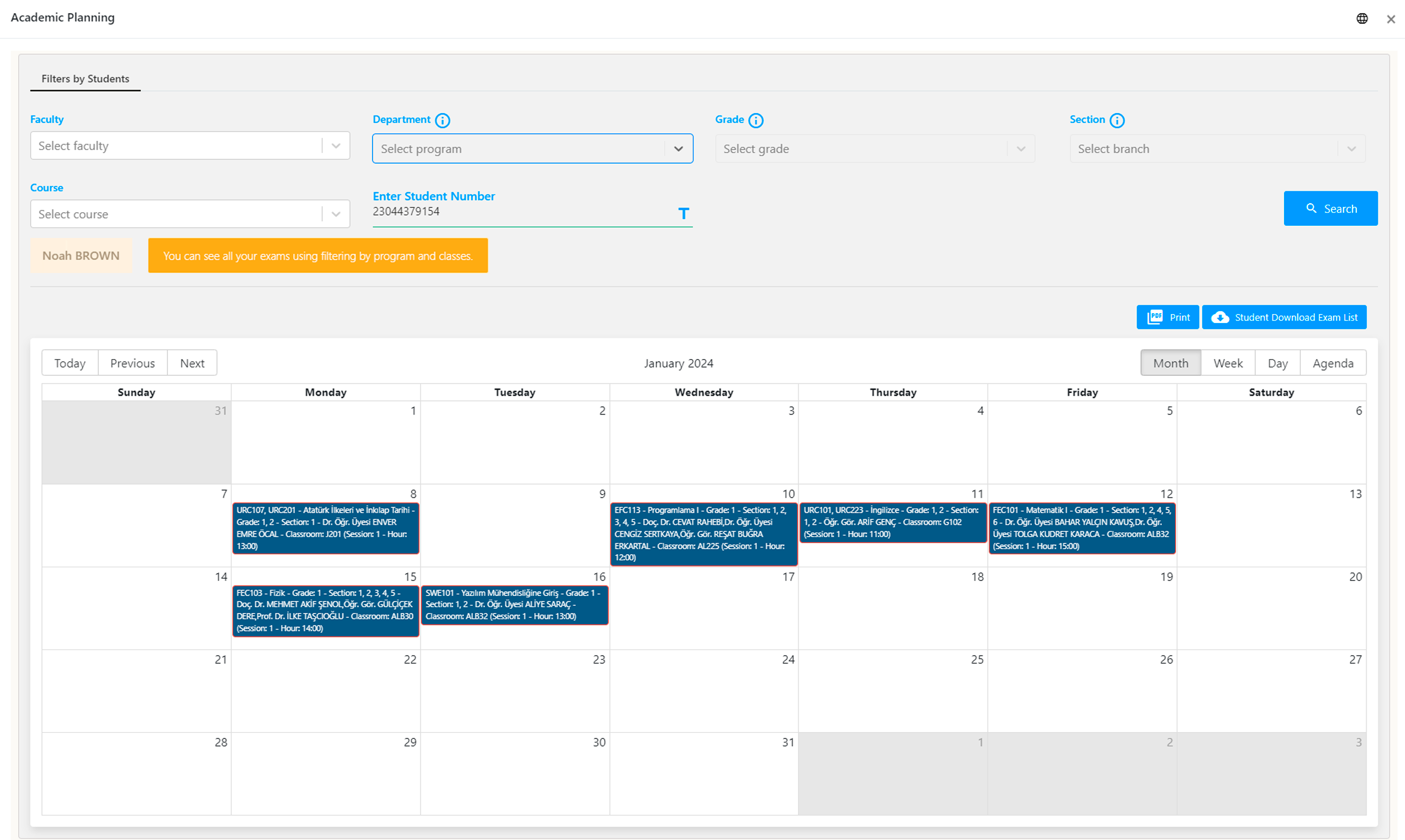Switch calendar to Week view

[1227, 363]
